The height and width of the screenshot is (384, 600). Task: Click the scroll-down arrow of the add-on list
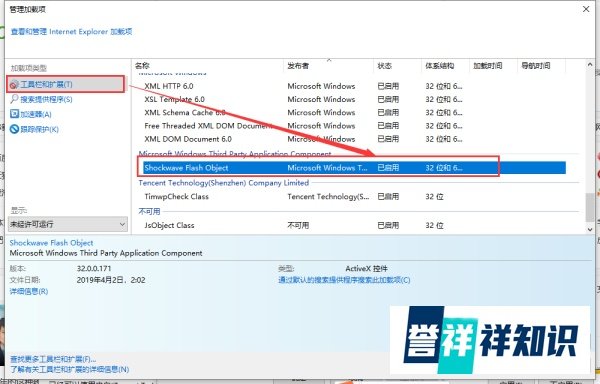pos(590,229)
